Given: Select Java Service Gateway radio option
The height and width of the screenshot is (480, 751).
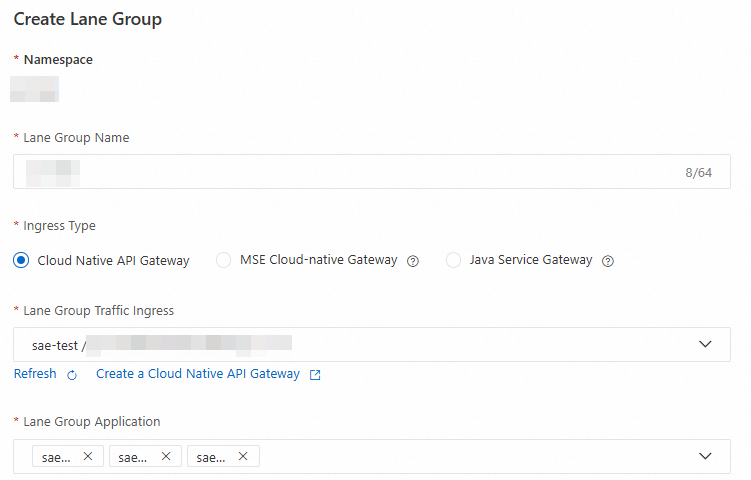Looking at the screenshot, I should [x=453, y=260].
